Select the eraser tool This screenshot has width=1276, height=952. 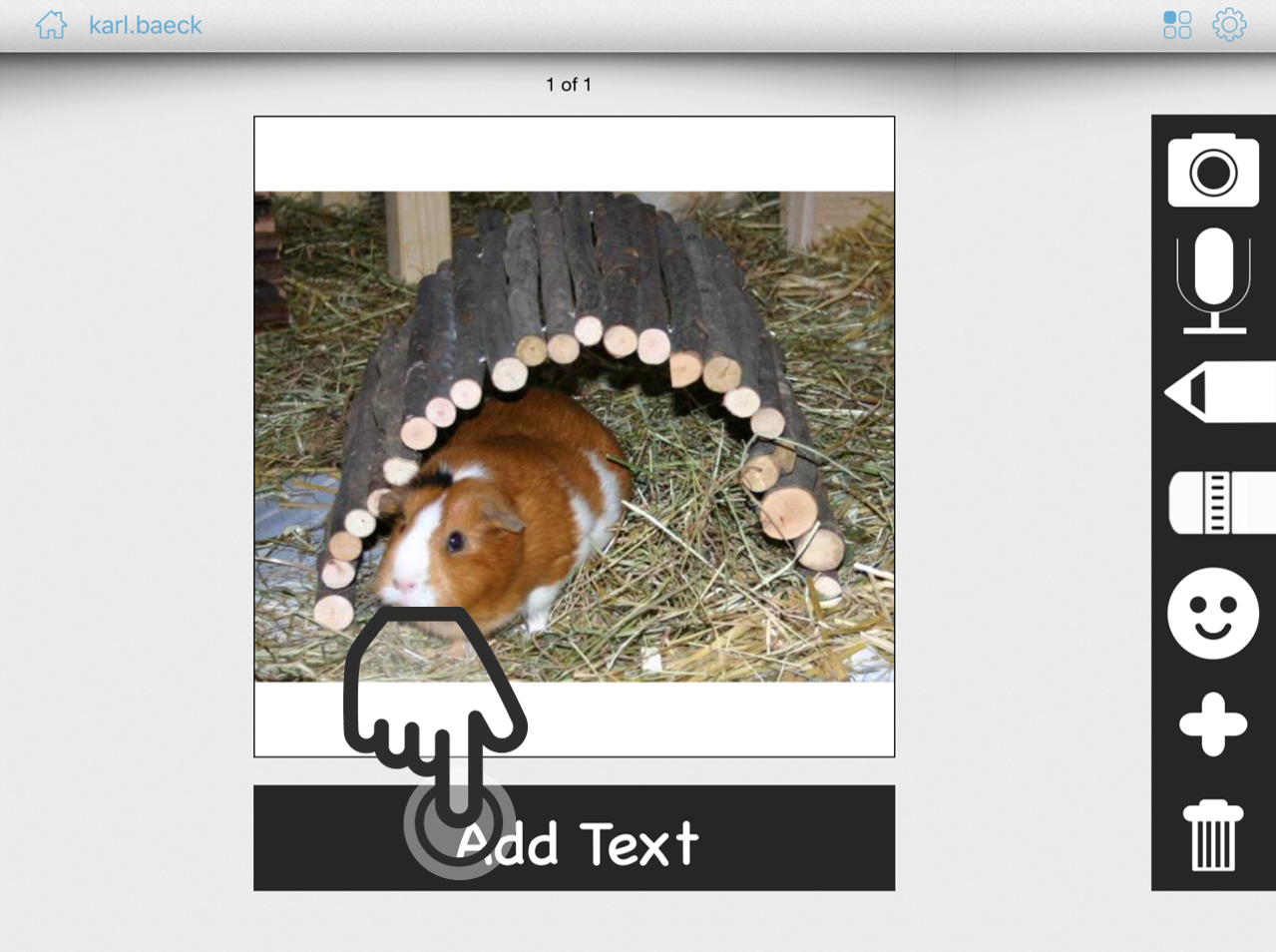[x=1222, y=502]
